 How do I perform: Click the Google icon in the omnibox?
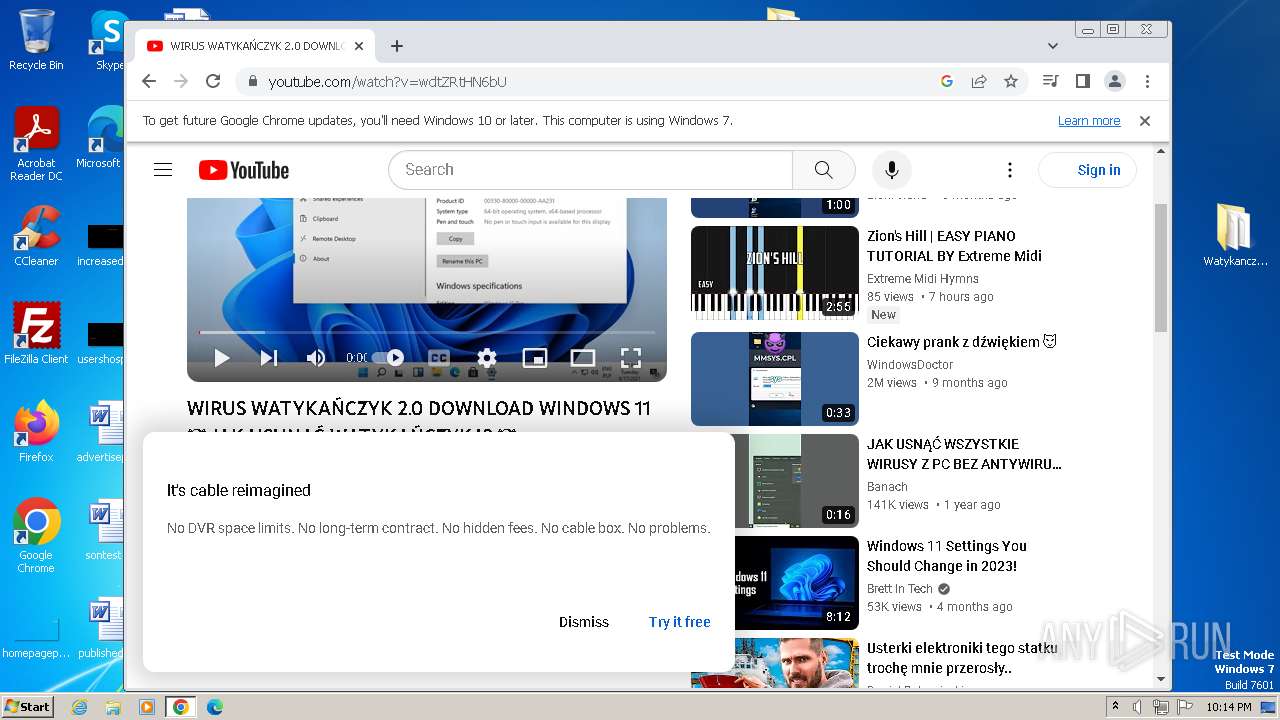coord(947,82)
